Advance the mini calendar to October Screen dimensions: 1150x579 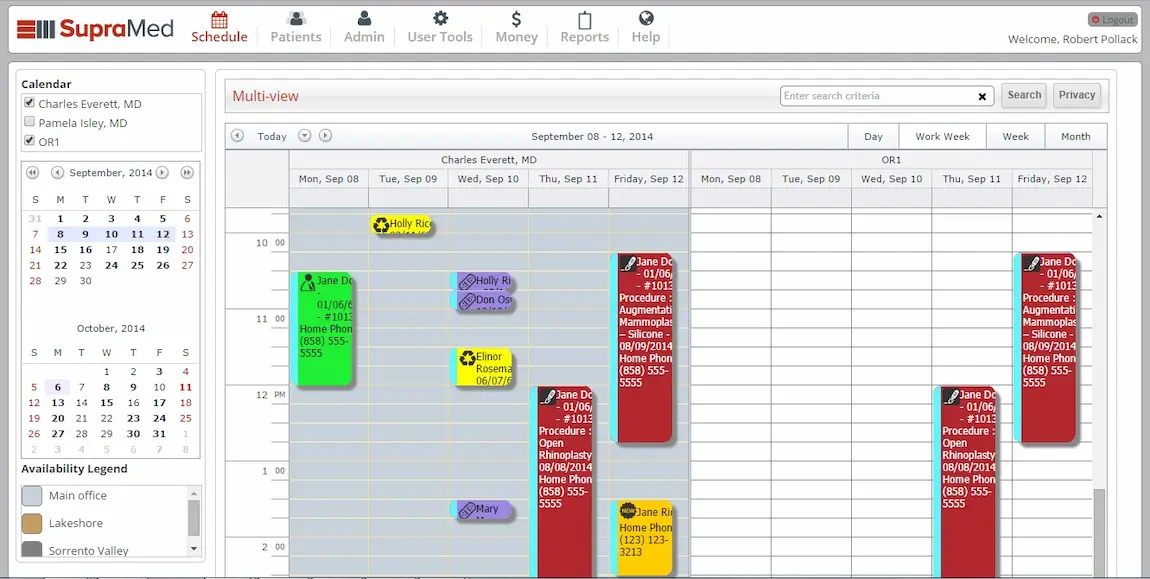tap(161, 172)
